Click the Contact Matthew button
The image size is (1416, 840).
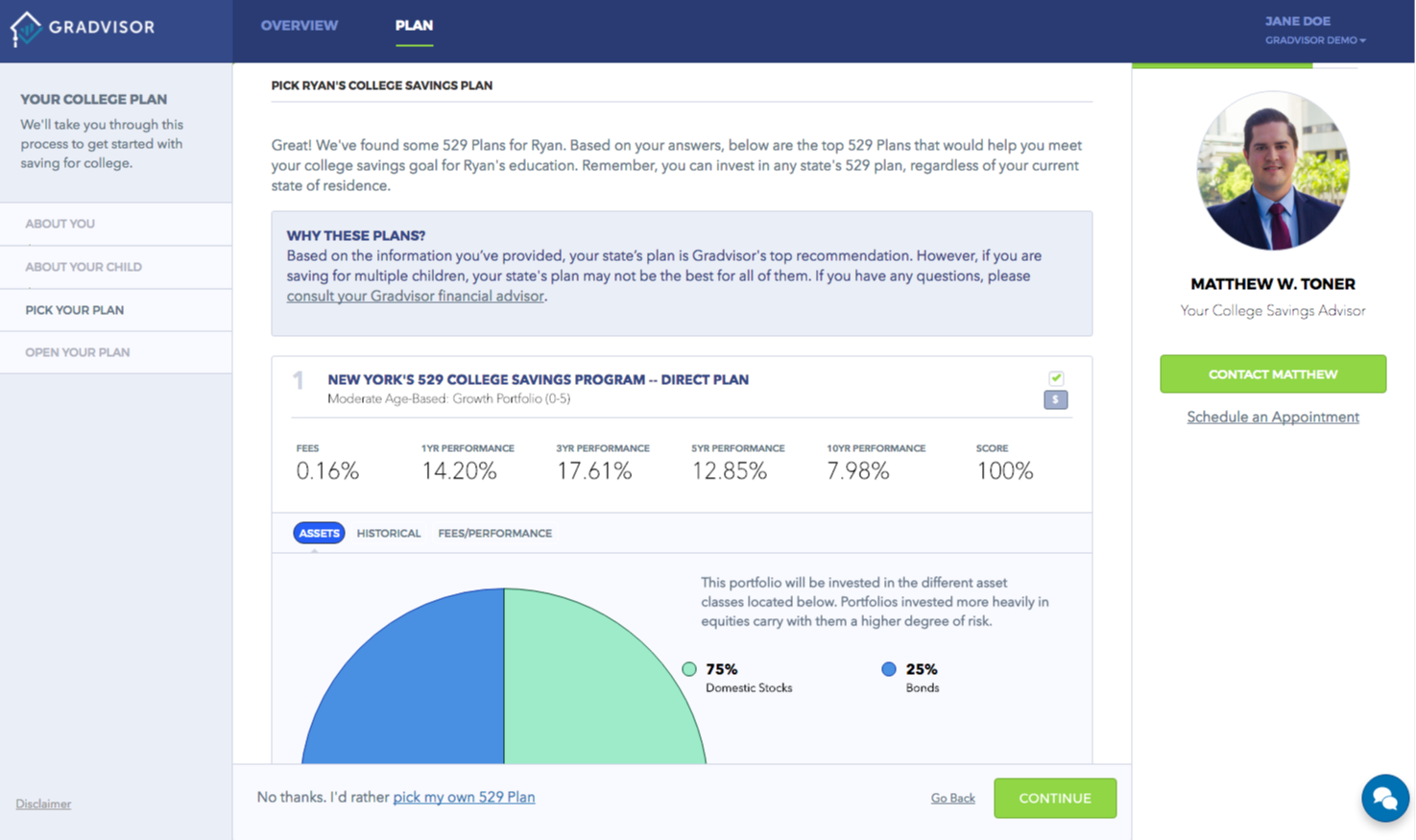(1273, 373)
